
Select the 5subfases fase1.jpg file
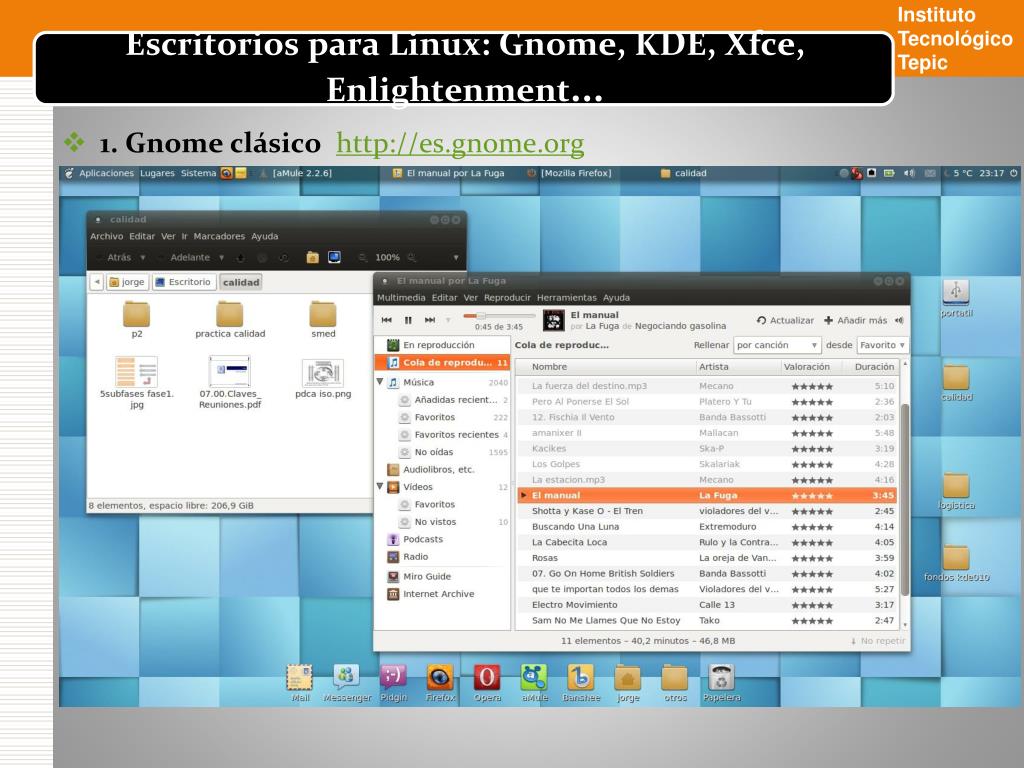[x=136, y=382]
